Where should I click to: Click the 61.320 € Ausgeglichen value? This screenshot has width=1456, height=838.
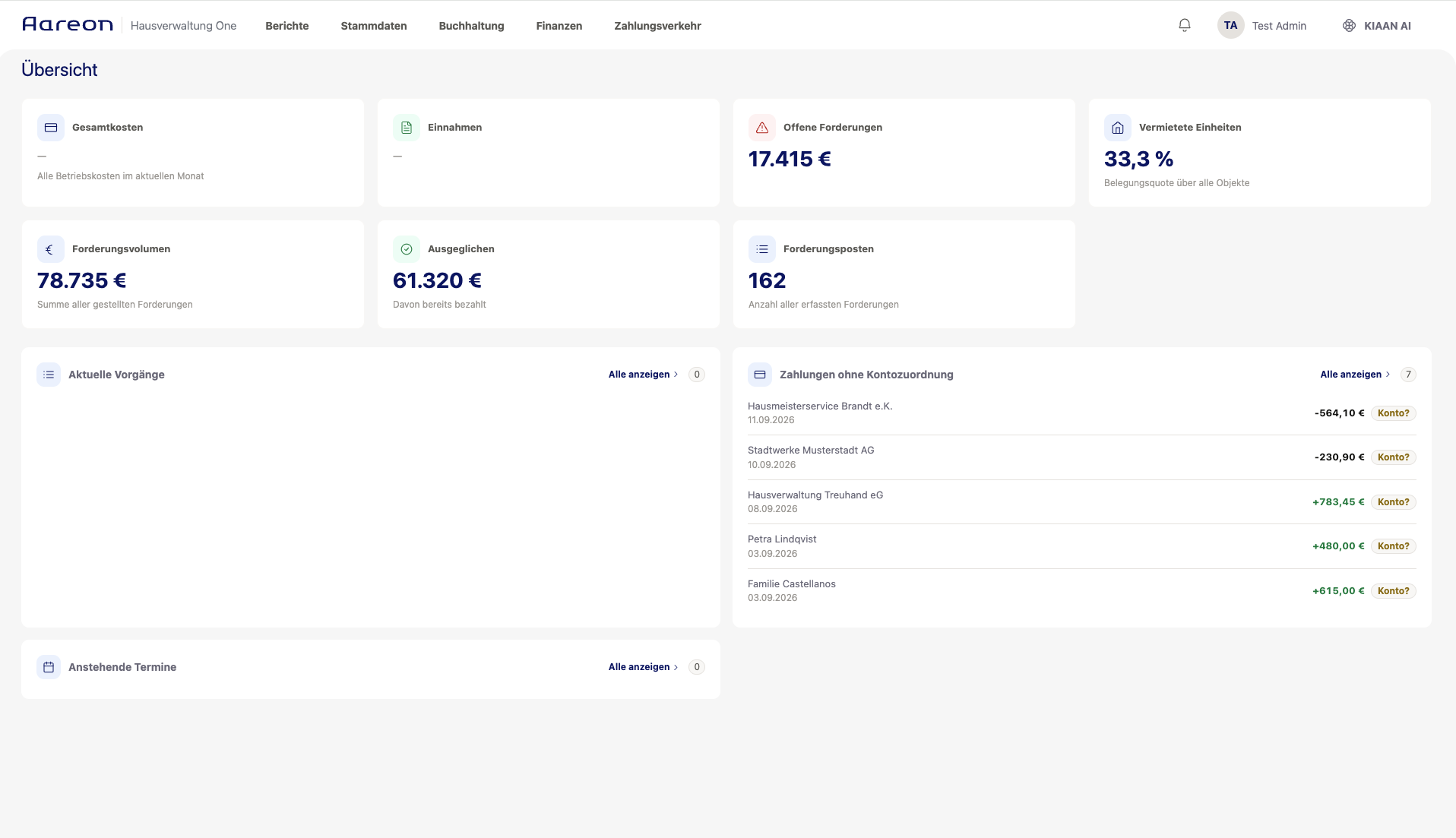pos(437,280)
